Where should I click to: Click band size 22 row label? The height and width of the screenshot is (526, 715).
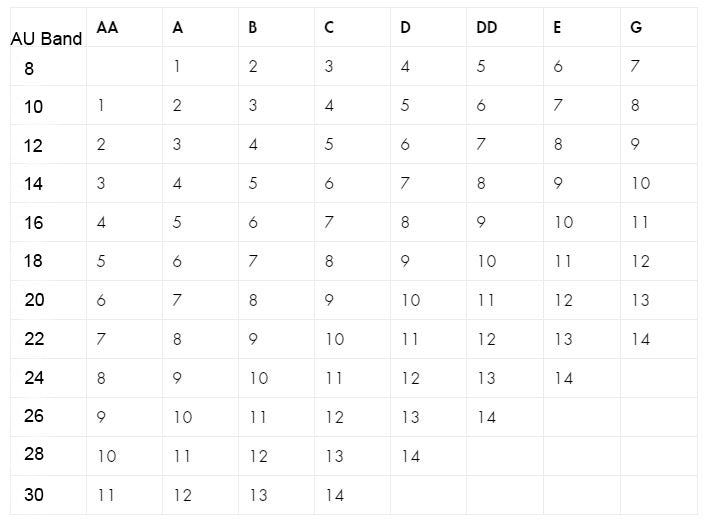pos(34,339)
